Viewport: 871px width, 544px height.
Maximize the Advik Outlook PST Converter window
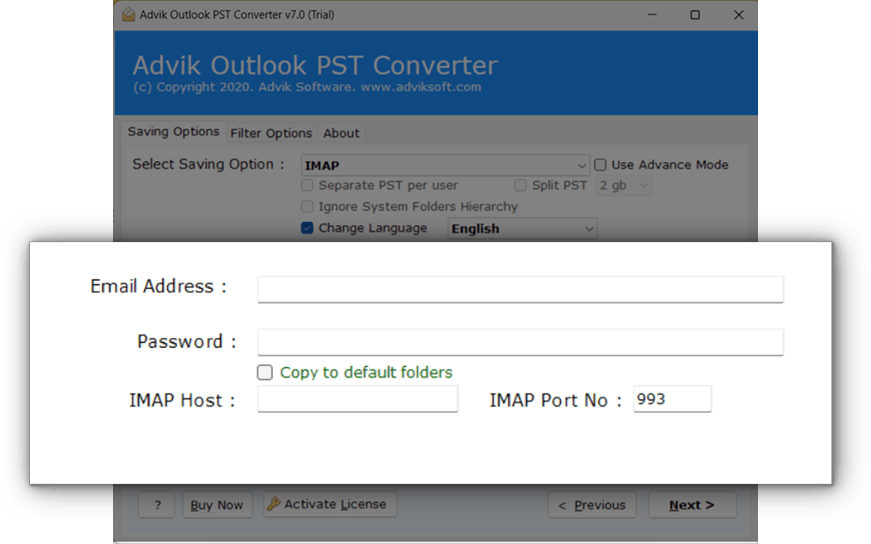click(x=695, y=15)
